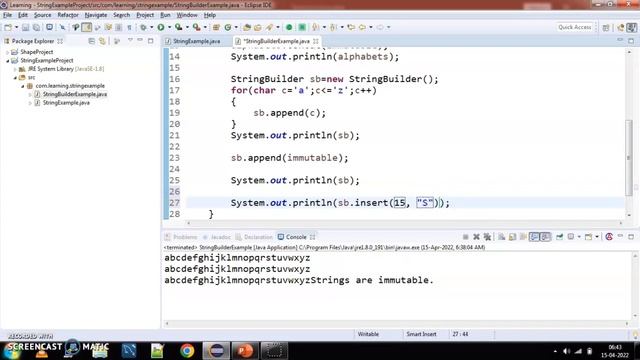Screen dimensions: 640x360
Task: Click the Search flashlight toolbar icon
Action: point(269,27)
